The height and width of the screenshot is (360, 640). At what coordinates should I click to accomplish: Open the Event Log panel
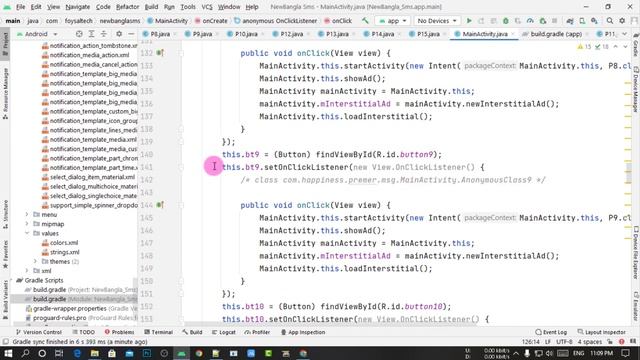[x=551, y=332]
